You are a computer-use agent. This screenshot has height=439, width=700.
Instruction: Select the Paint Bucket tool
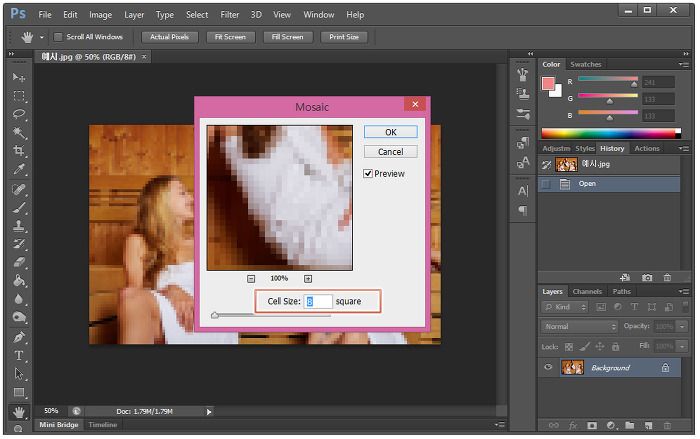pyautogui.click(x=19, y=280)
